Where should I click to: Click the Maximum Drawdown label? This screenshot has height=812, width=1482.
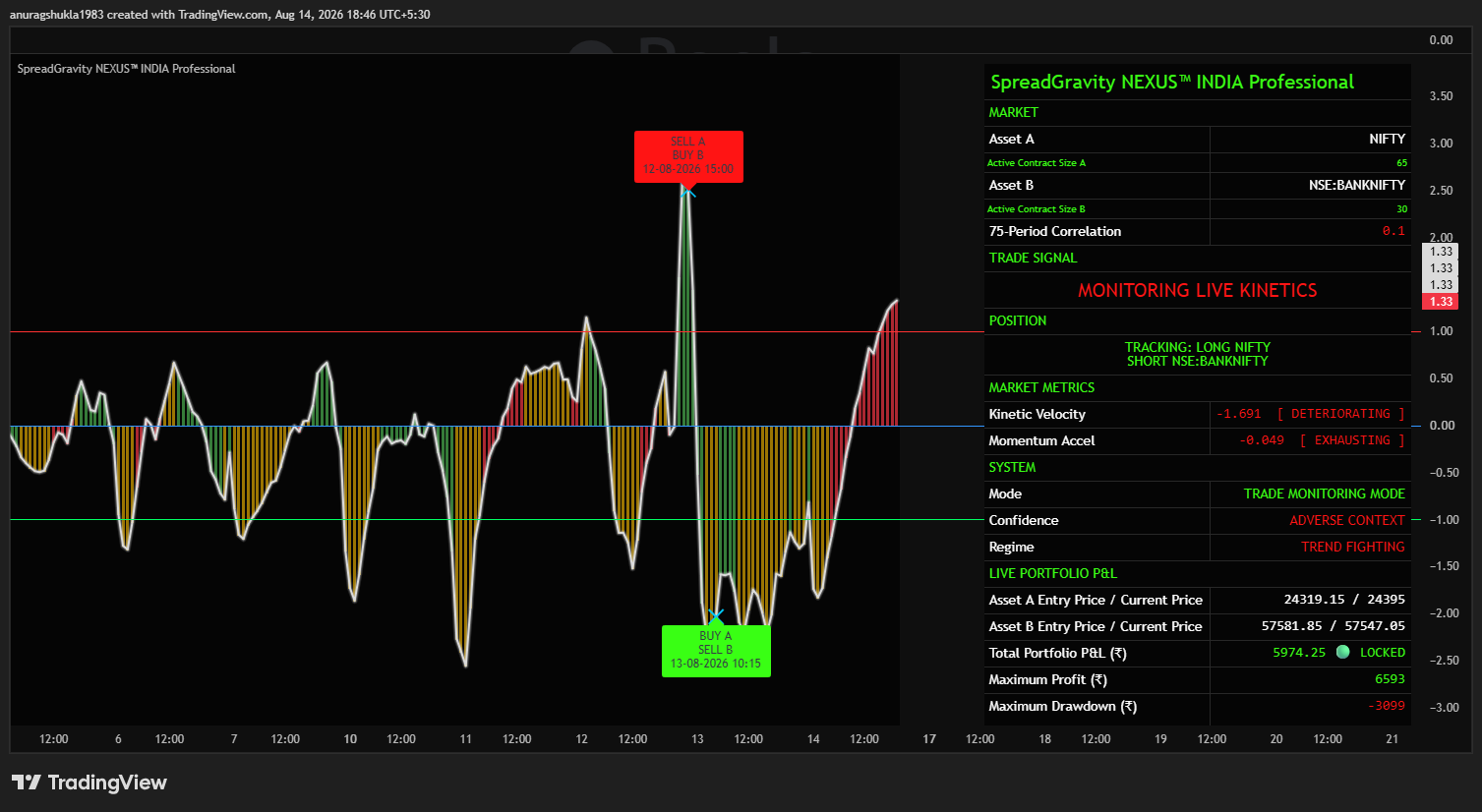(x=1062, y=707)
